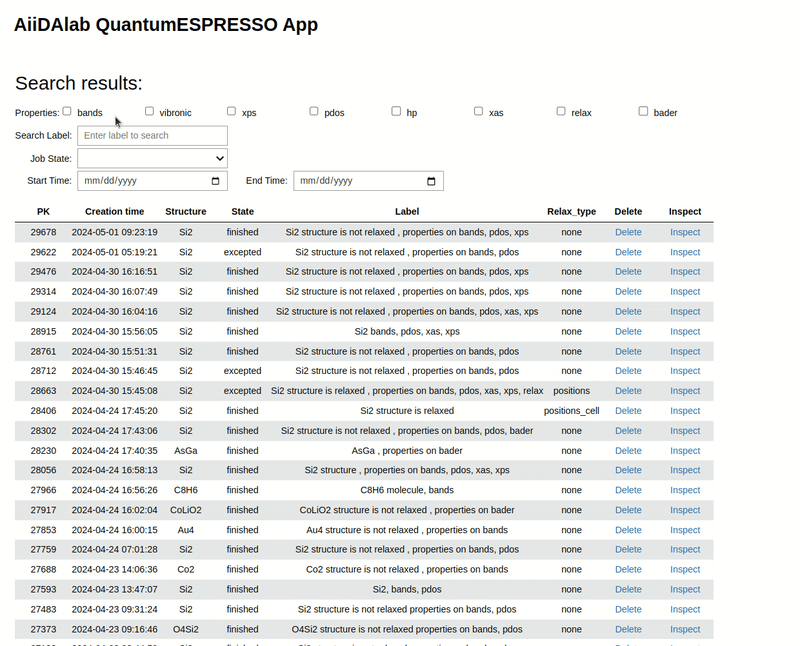
Task: Inspect the positions_cell job 28406
Action: [685, 411]
